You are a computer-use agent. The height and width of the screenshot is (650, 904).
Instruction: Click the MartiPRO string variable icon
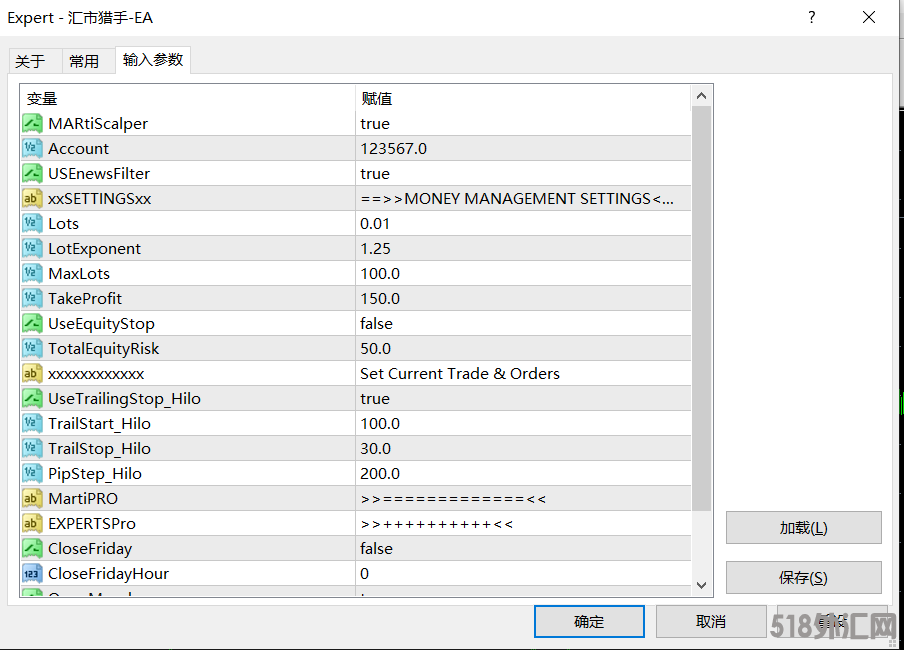tap(32, 499)
